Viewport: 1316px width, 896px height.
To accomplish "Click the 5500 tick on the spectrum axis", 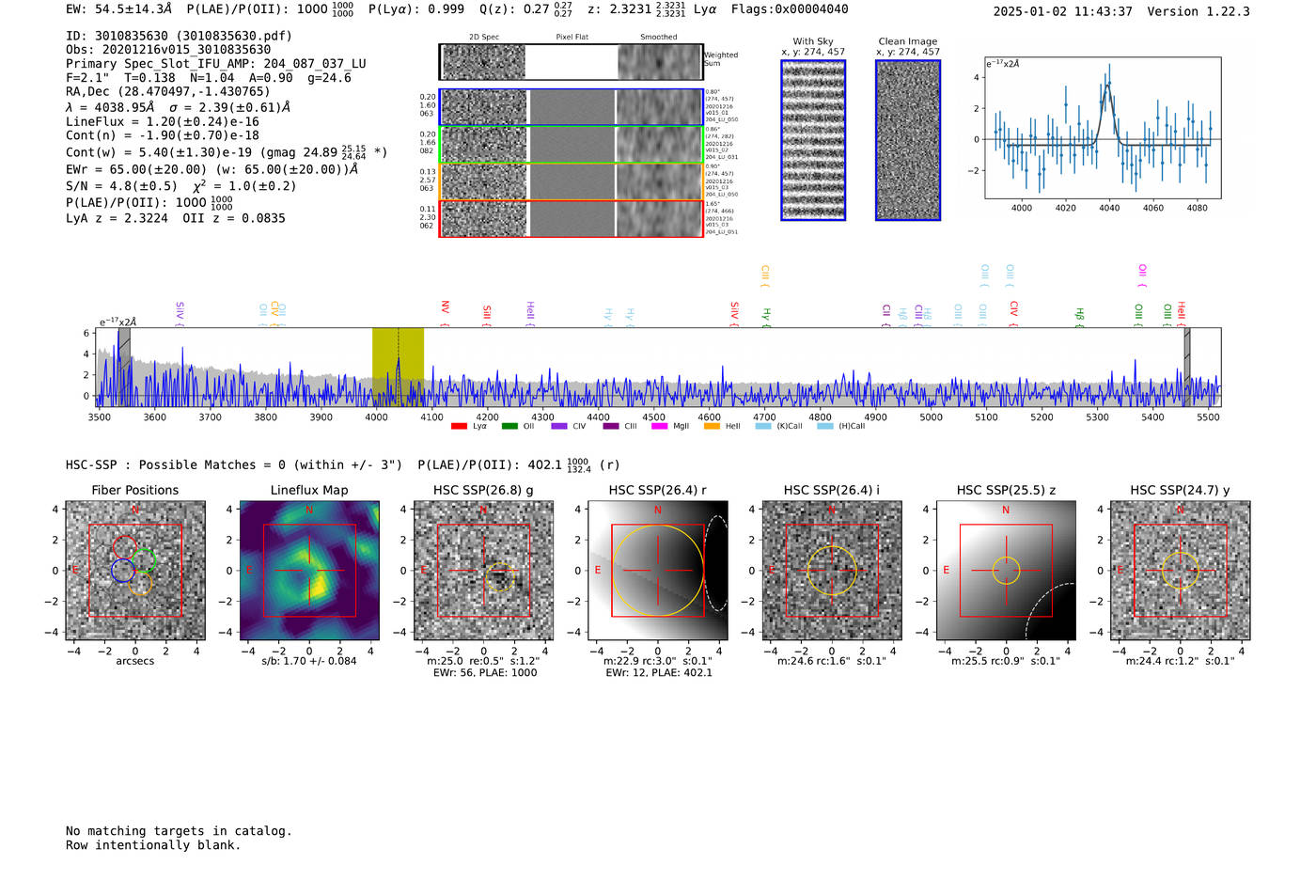I will pos(1208,417).
